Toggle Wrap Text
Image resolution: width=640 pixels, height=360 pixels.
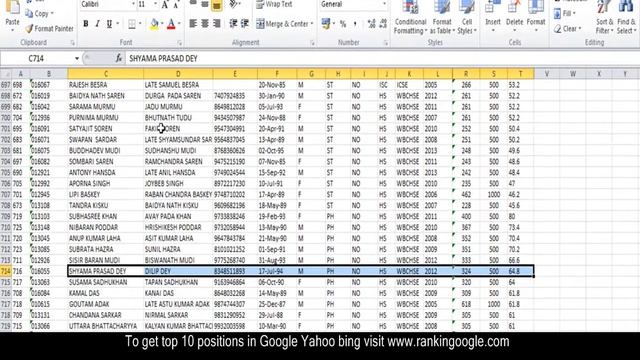274,4
